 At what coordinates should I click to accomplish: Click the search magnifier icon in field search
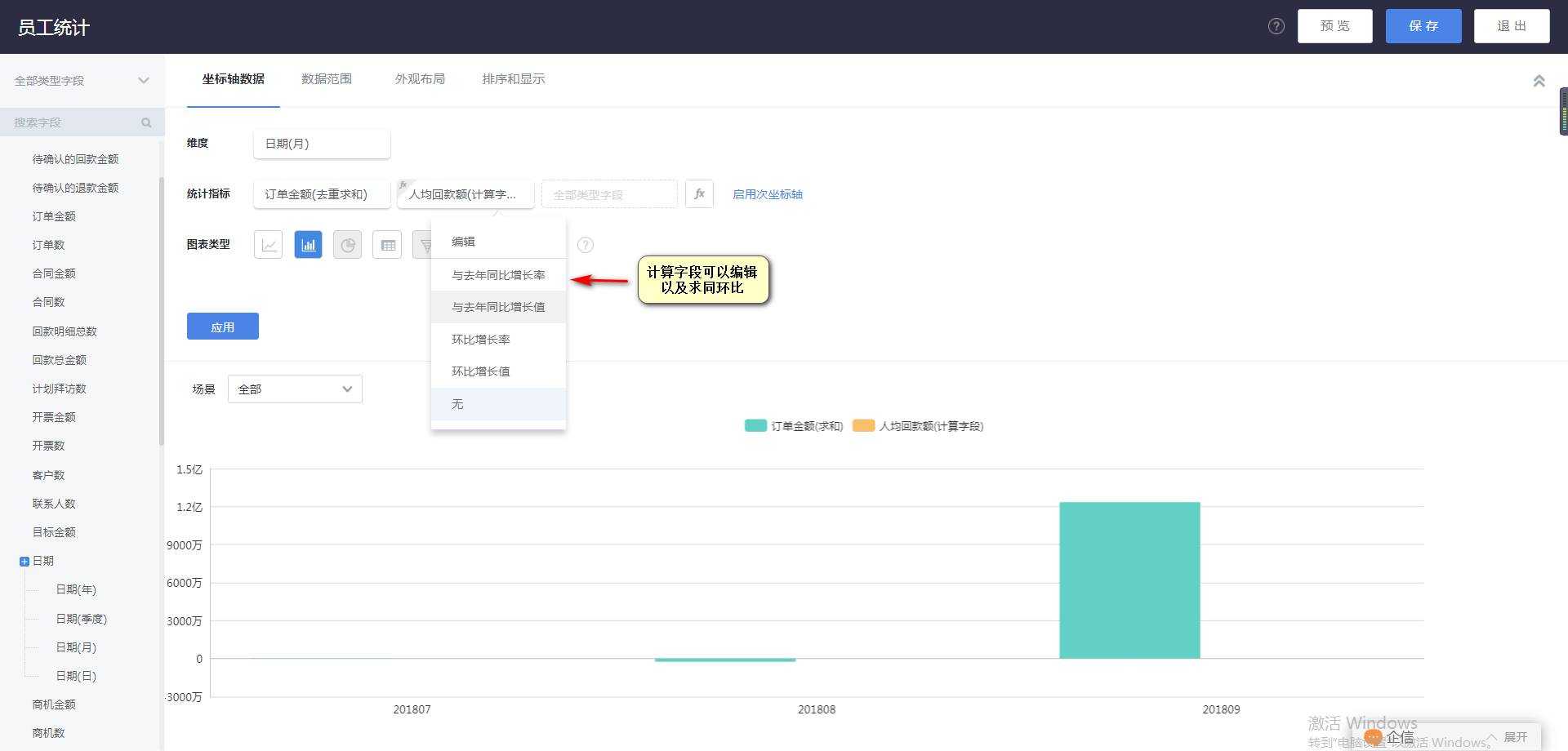(146, 122)
